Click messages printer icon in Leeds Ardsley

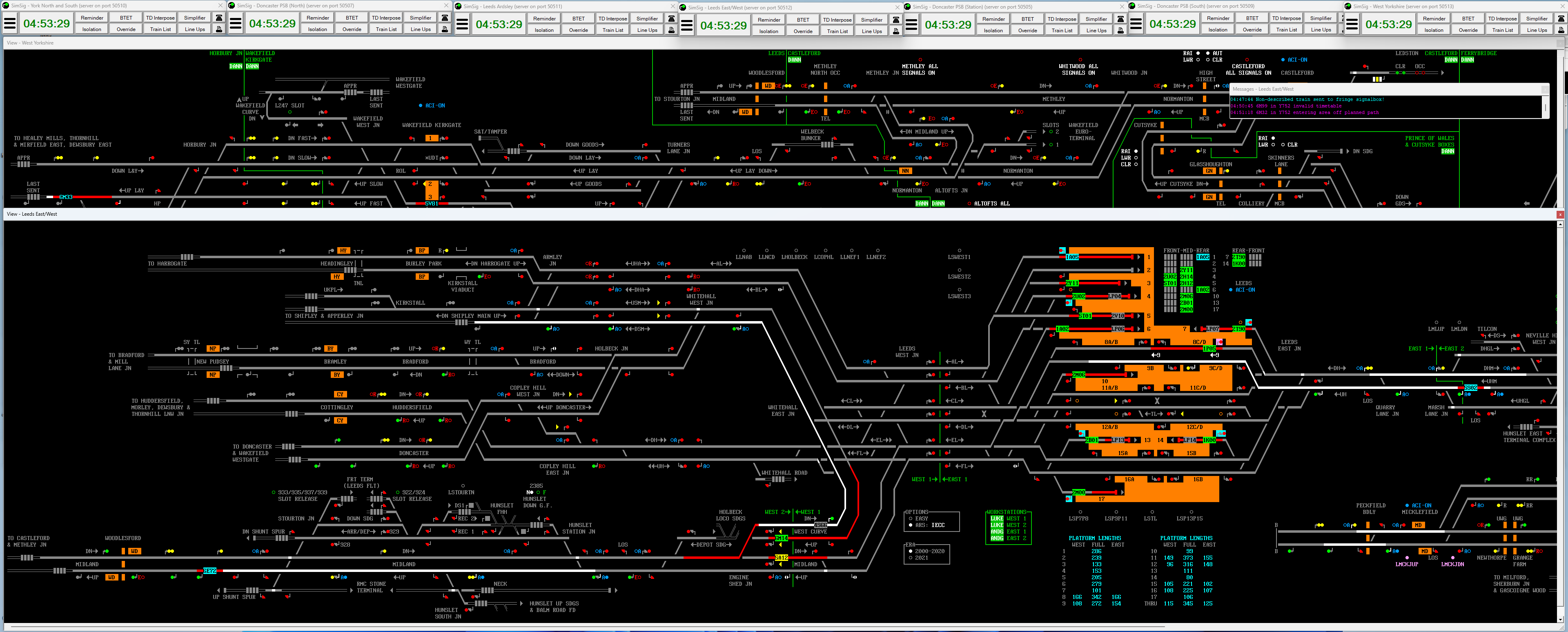pyautogui.click(x=671, y=30)
